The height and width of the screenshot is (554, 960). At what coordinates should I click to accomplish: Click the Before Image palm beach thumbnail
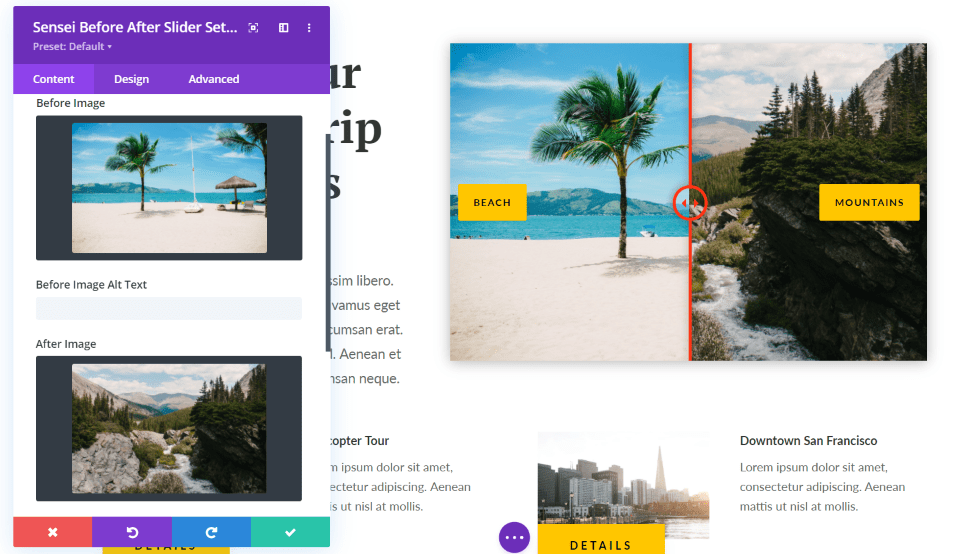pyautogui.click(x=169, y=188)
